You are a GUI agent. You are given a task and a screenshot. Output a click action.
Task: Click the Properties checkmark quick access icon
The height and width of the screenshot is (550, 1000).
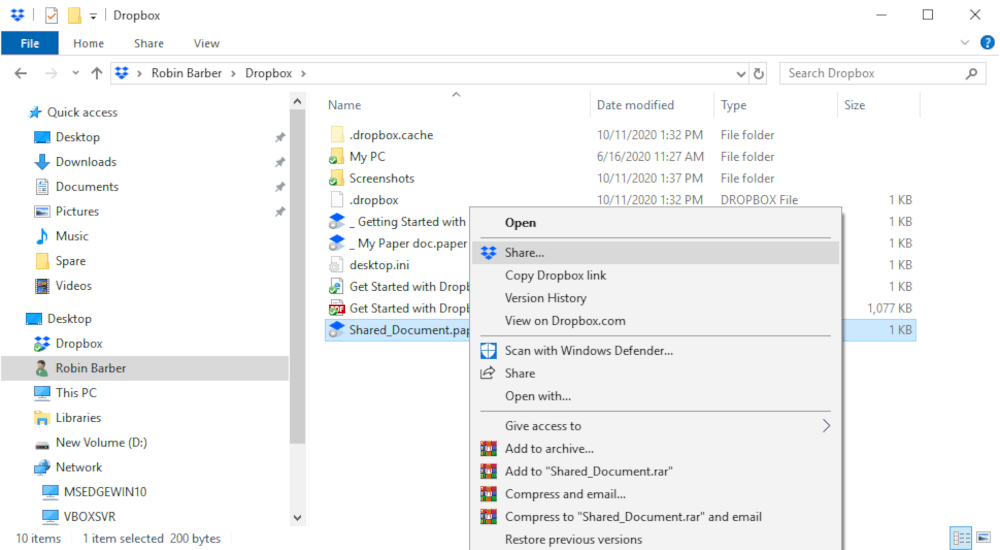52,15
